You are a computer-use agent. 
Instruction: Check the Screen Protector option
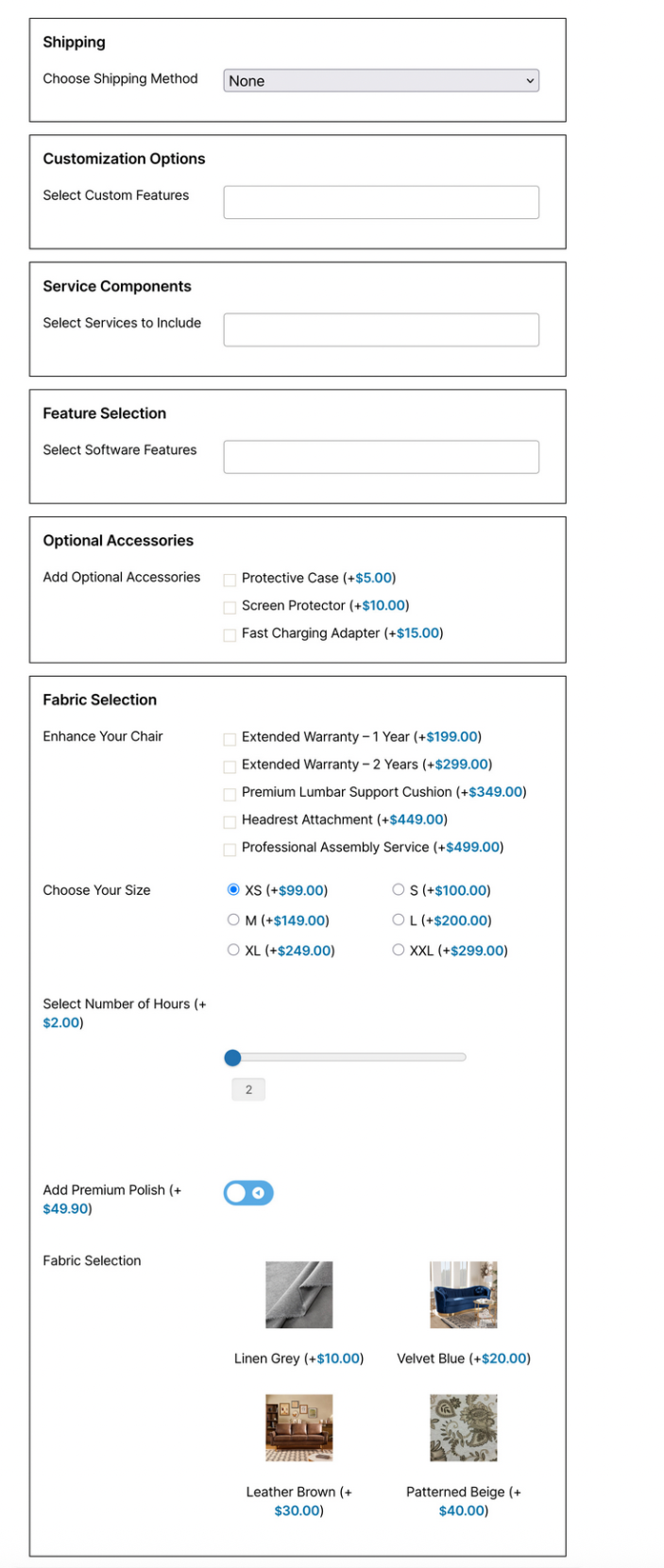click(x=230, y=607)
